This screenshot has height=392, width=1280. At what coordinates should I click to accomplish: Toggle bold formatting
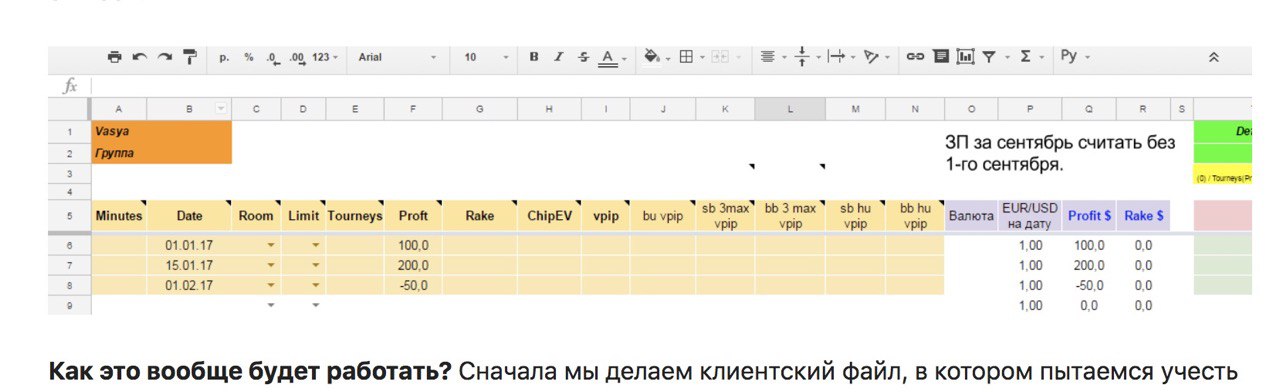coord(535,57)
